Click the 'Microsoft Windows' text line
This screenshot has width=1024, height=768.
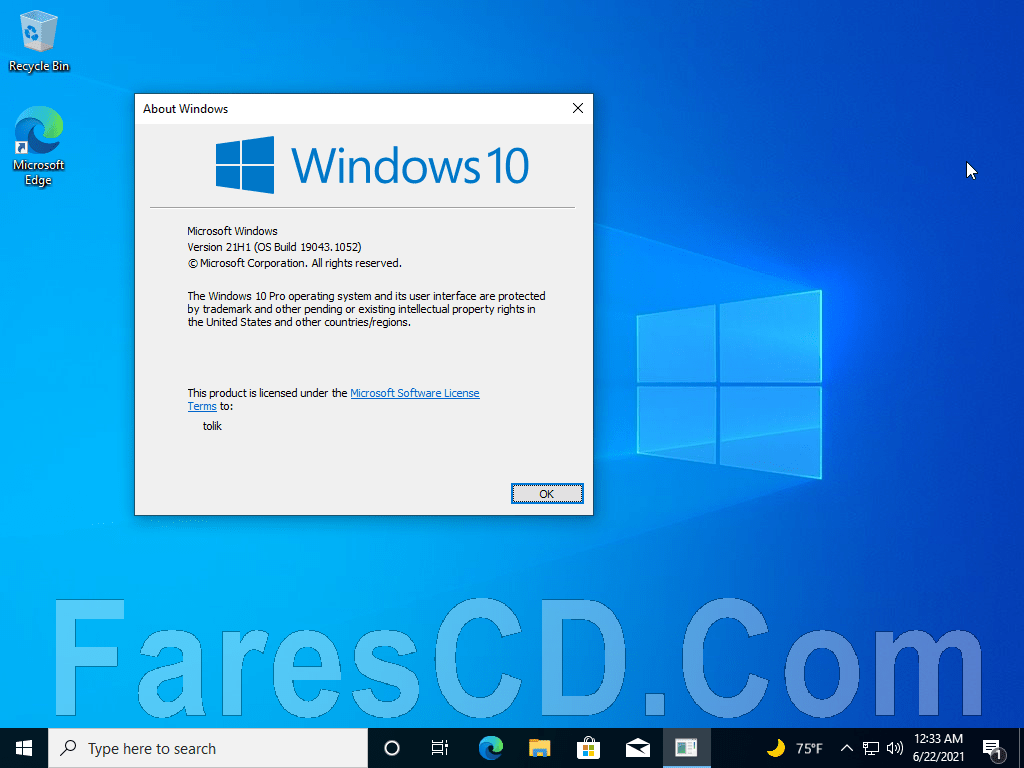232,231
